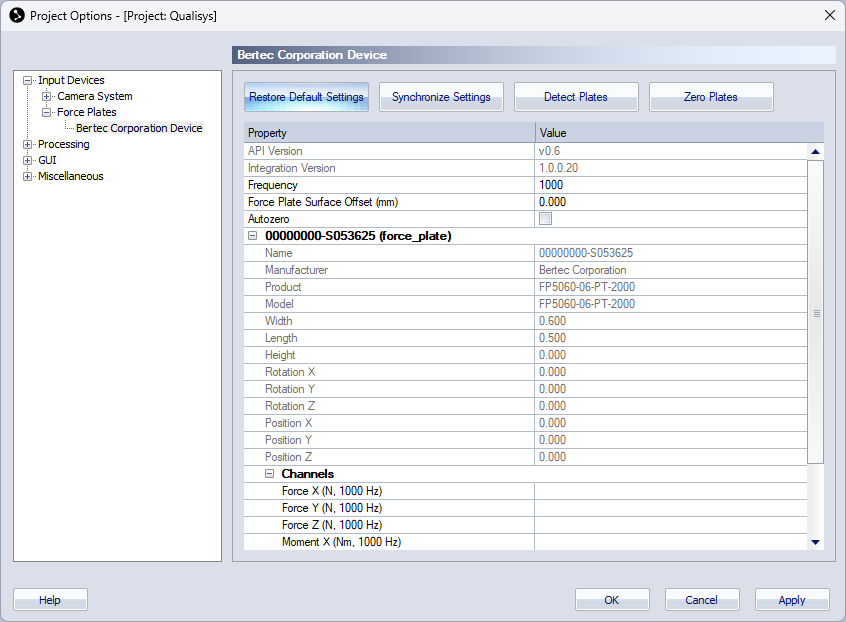
Task: Click Zero Plates button
Action: pos(711,97)
